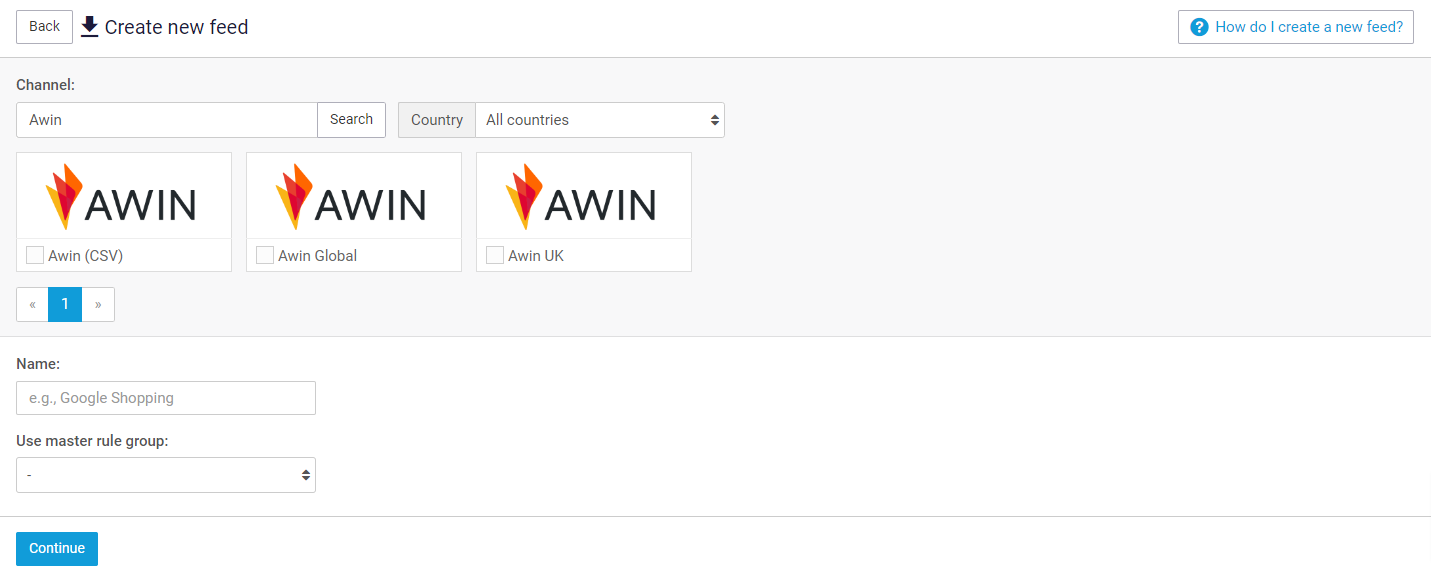Open How do I create a new feed link
The image size is (1431, 580).
point(1296,27)
